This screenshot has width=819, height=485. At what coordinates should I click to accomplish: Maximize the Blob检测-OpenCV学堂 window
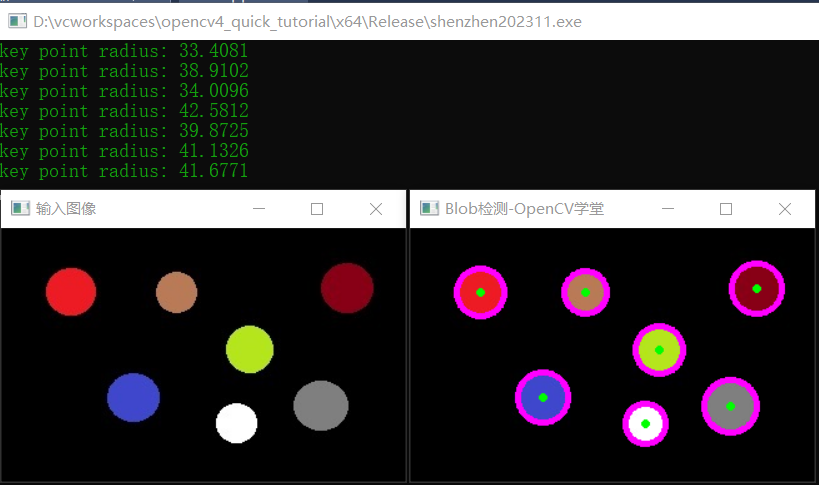[x=726, y=209]
